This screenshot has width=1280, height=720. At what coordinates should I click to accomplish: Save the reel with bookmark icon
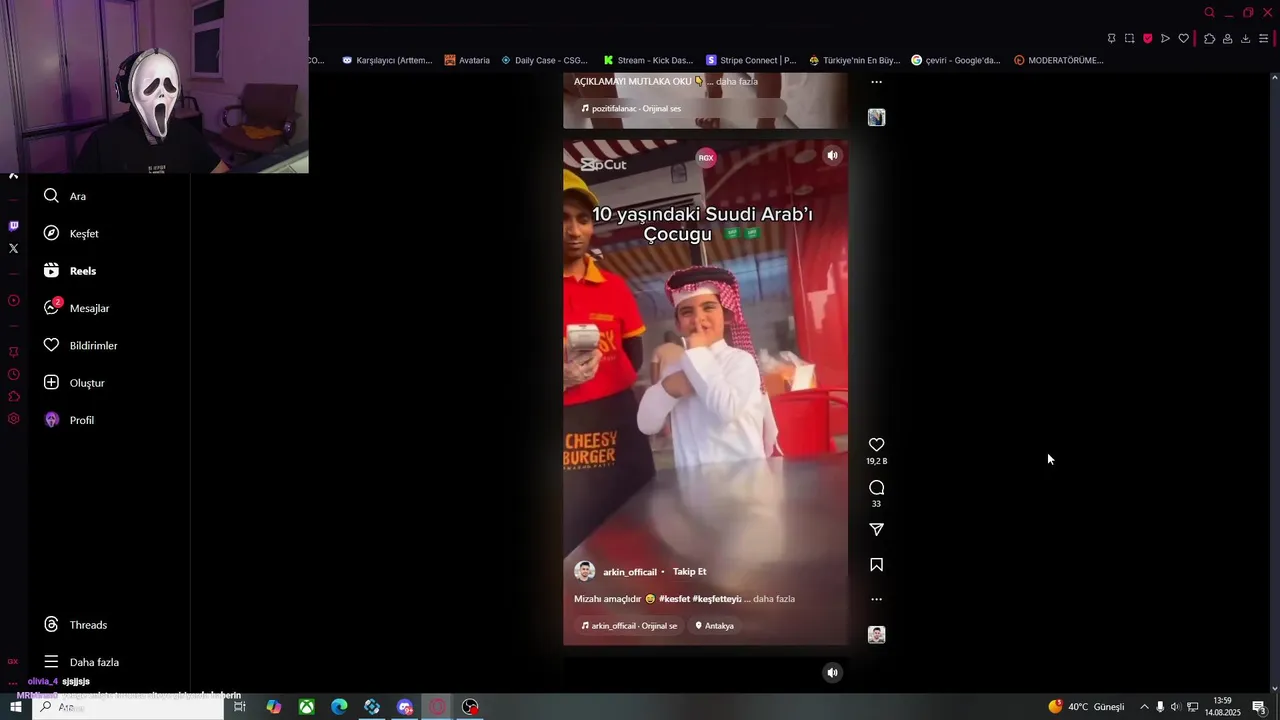876,565
